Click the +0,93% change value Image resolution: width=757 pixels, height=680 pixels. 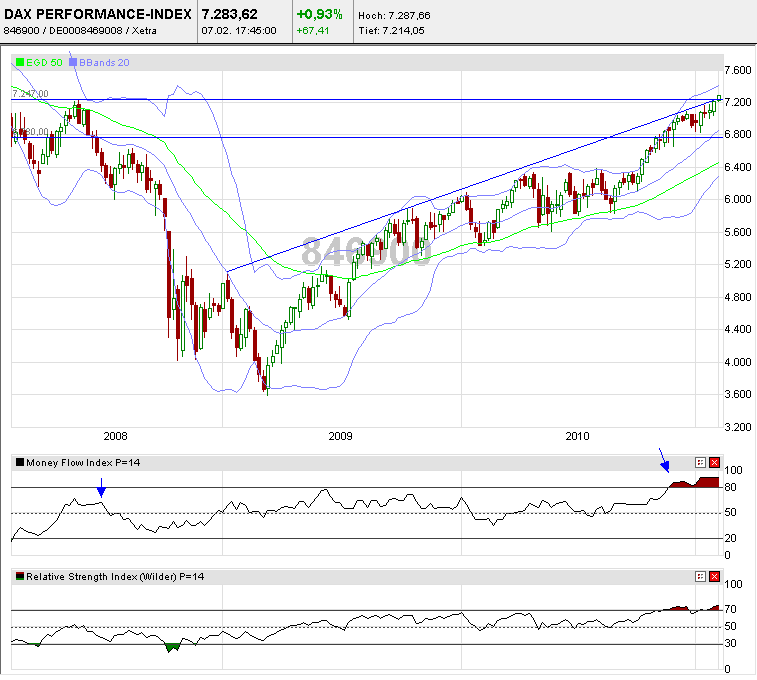click(319, 14)
